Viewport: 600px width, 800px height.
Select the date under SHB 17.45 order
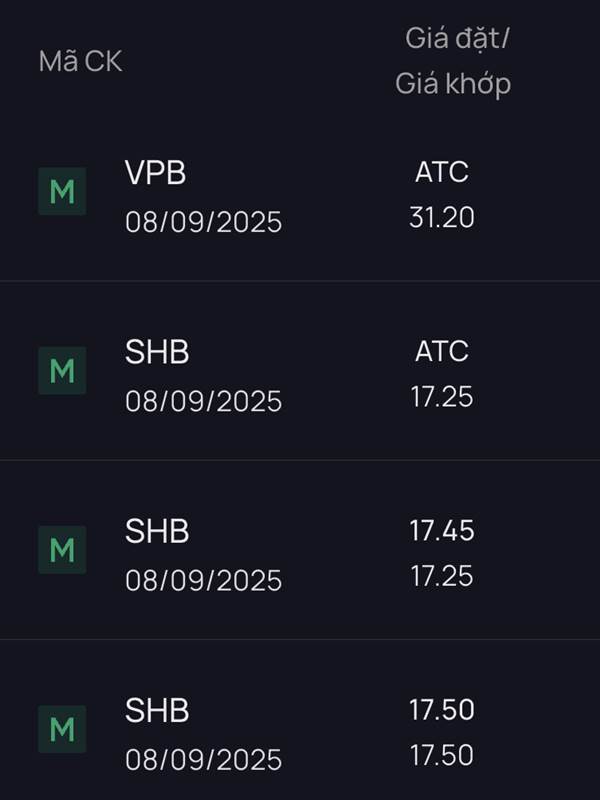[204, 581]
